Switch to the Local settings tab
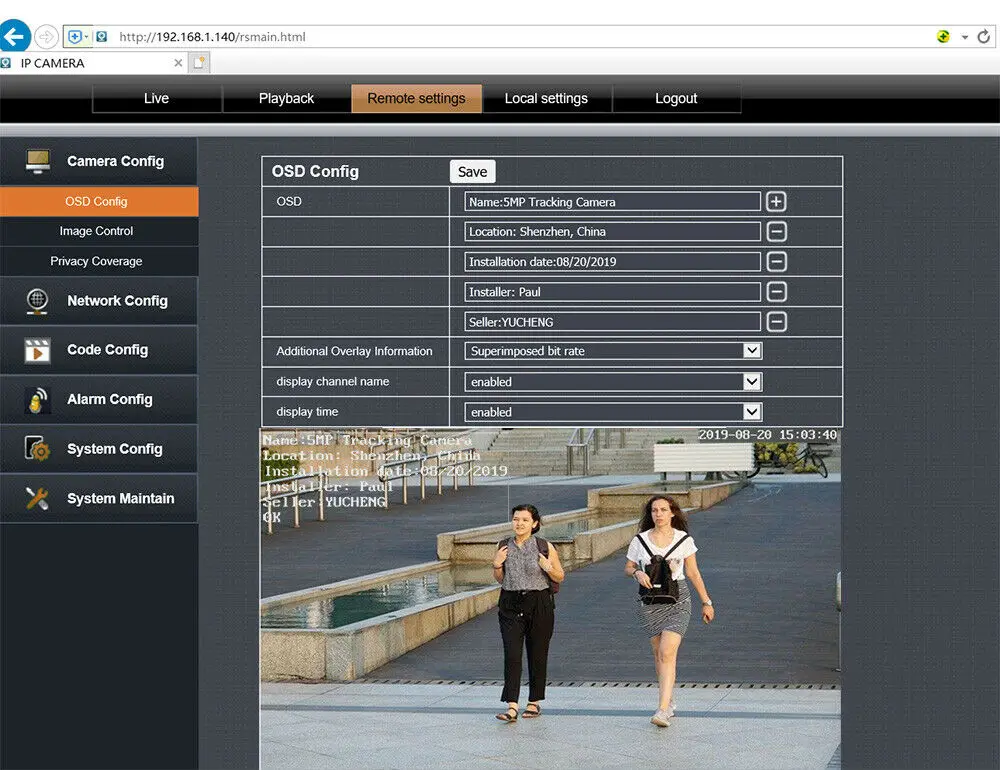 pos(547,98)
